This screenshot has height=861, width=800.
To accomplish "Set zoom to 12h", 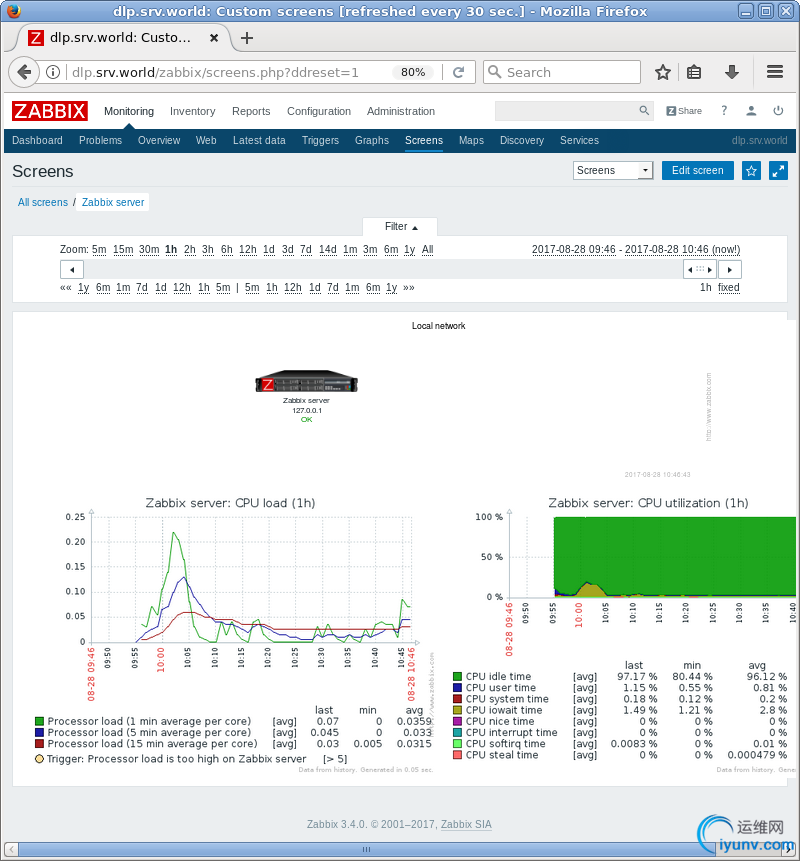I will 248,249.
